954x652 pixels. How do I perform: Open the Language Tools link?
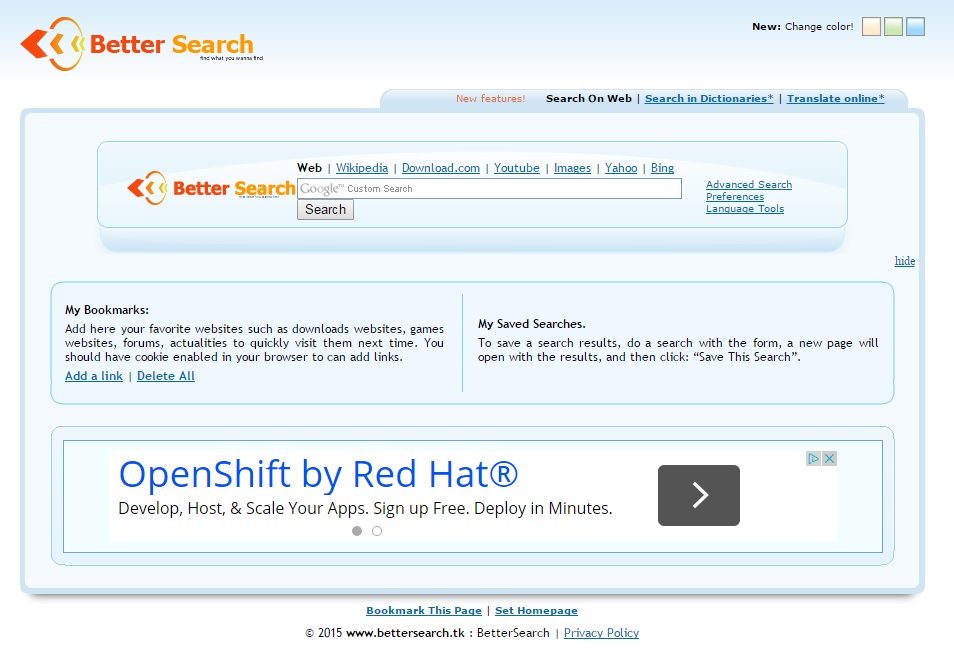pyautogui.click(x=745, y=209)
